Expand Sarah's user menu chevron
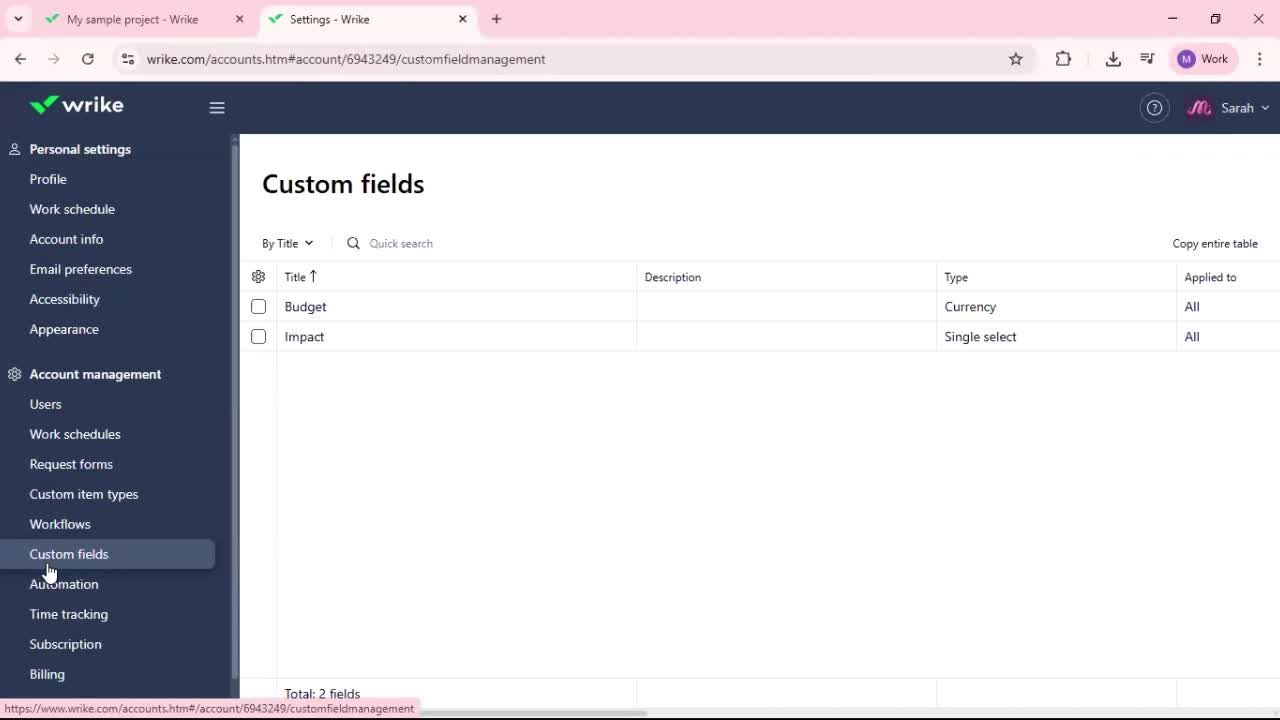Image resolution: width=1280 pixels, height=720 pixels. (1265, 108)
